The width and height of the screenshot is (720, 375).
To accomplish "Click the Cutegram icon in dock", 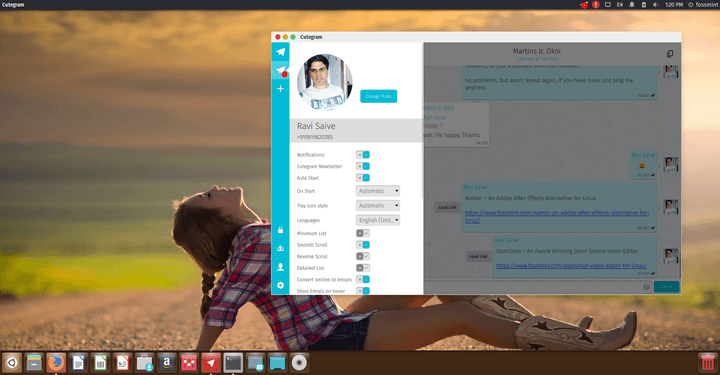I will (211, 363).
